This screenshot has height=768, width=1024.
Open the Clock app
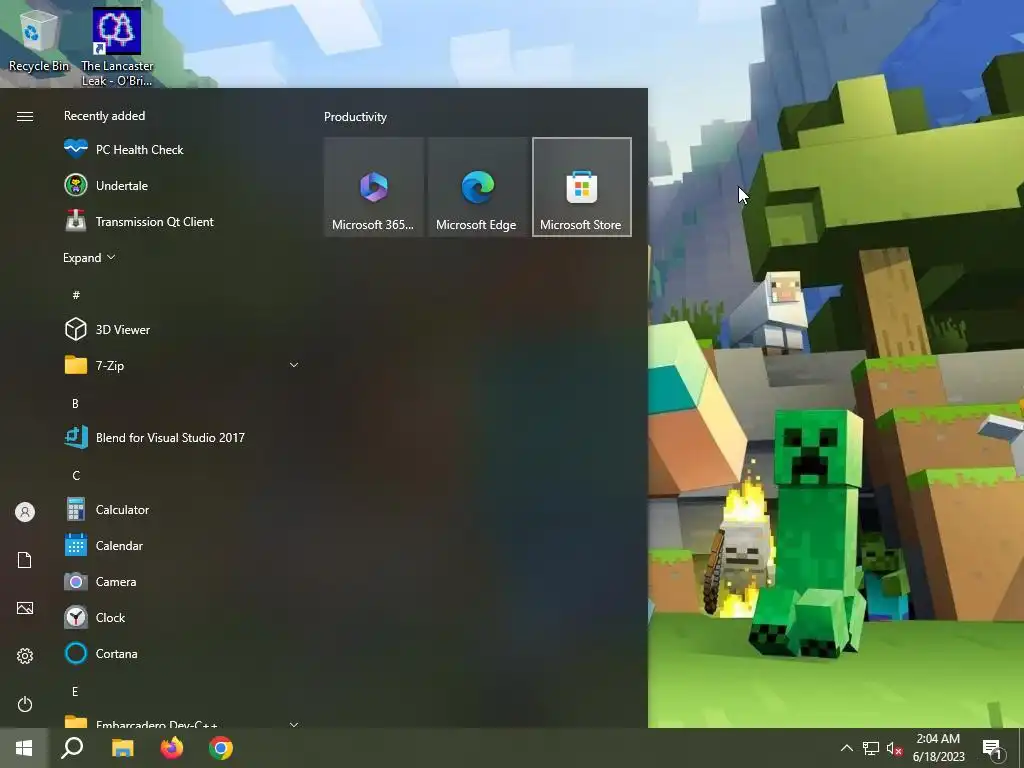[182, 617]
